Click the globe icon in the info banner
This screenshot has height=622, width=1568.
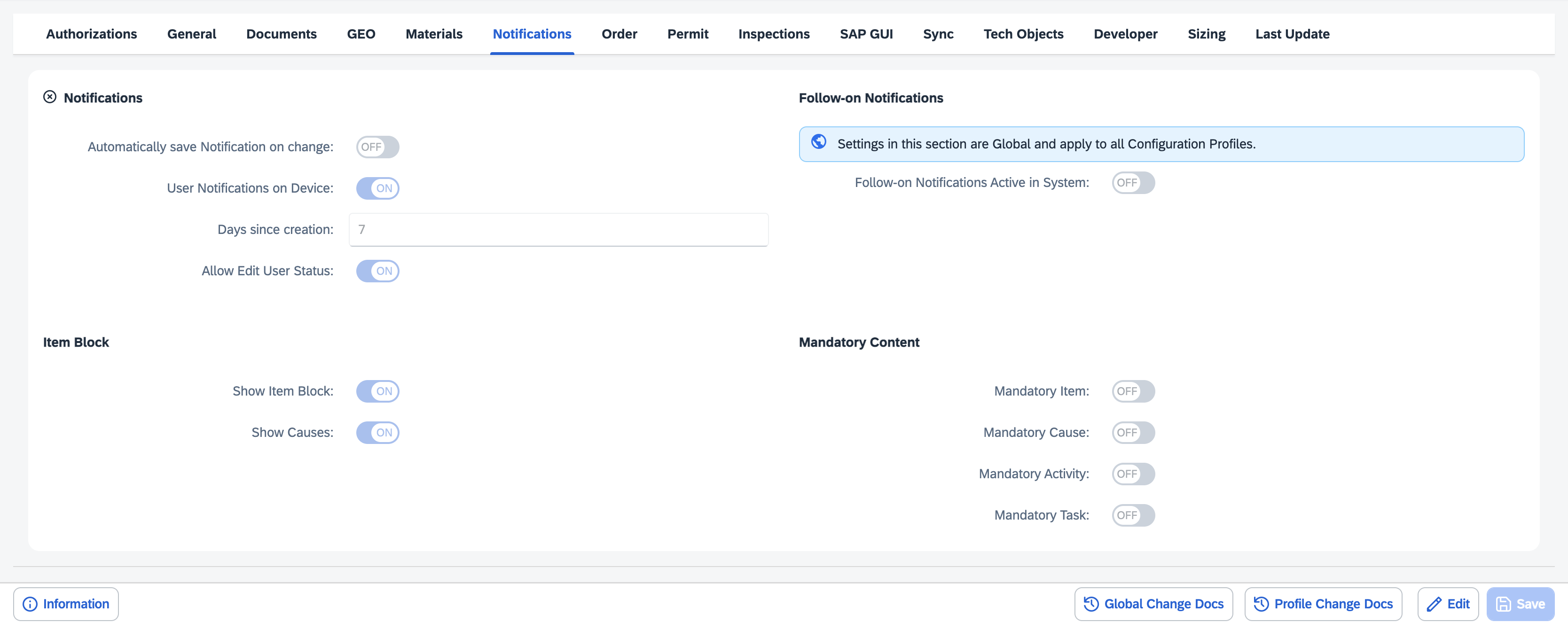click(x=819, y=142)
